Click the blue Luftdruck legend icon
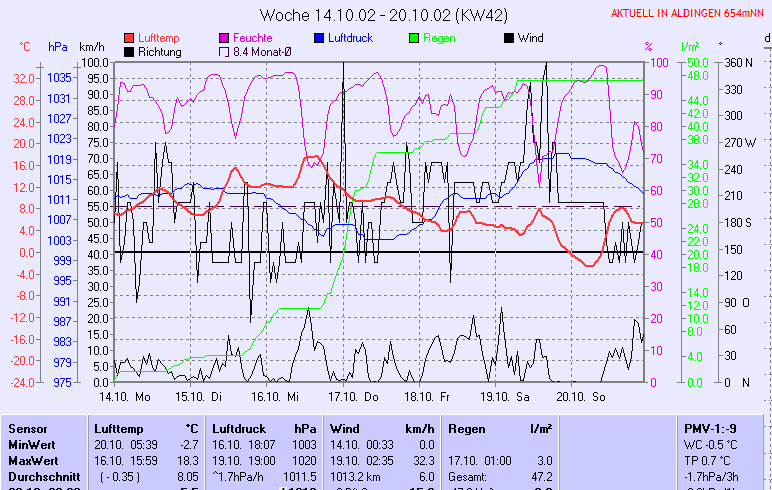Viewport: 772px width, 490px height. tap(319, 38)
